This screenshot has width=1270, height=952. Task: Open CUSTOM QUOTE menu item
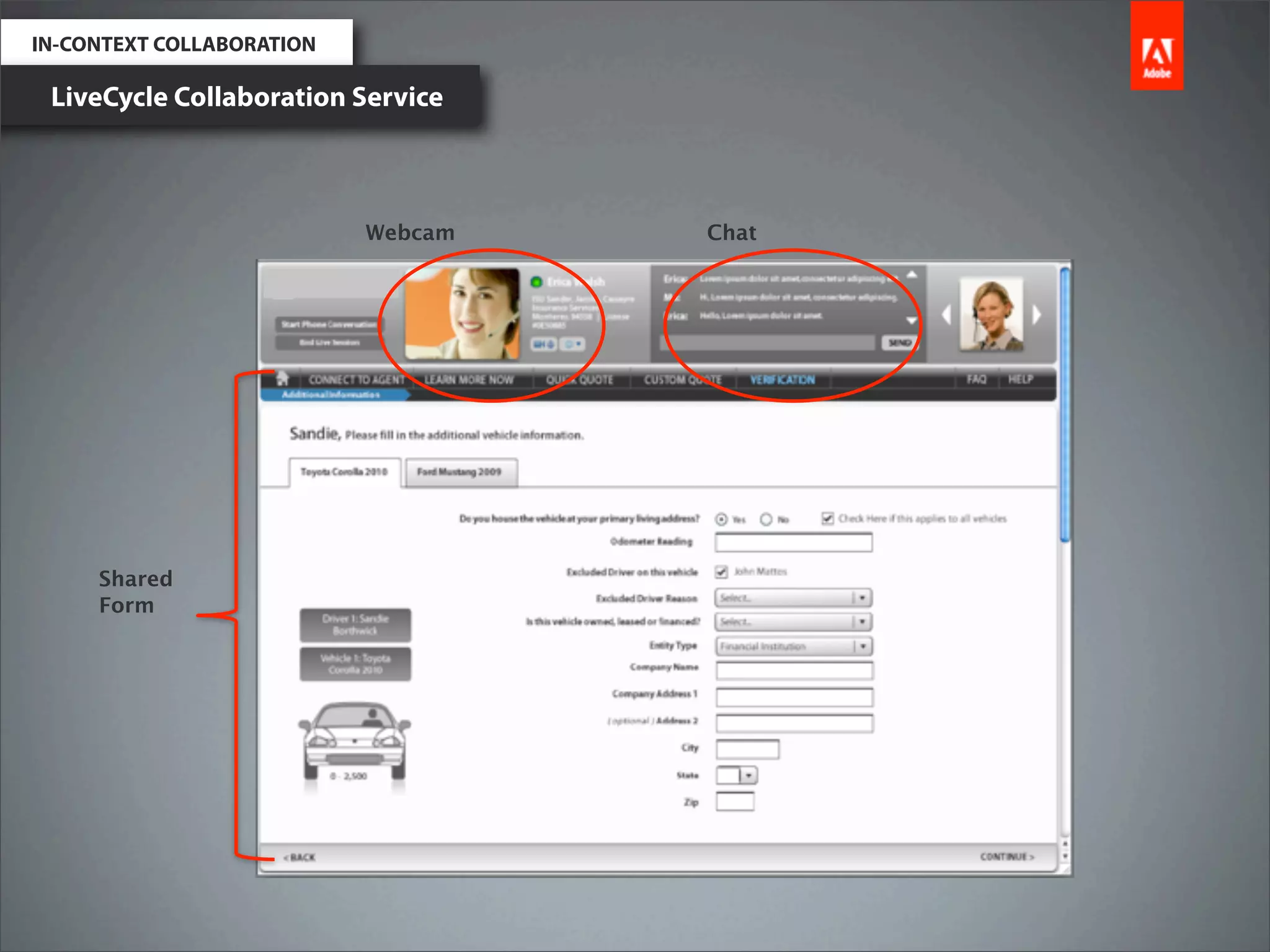[x=683, y=379]
